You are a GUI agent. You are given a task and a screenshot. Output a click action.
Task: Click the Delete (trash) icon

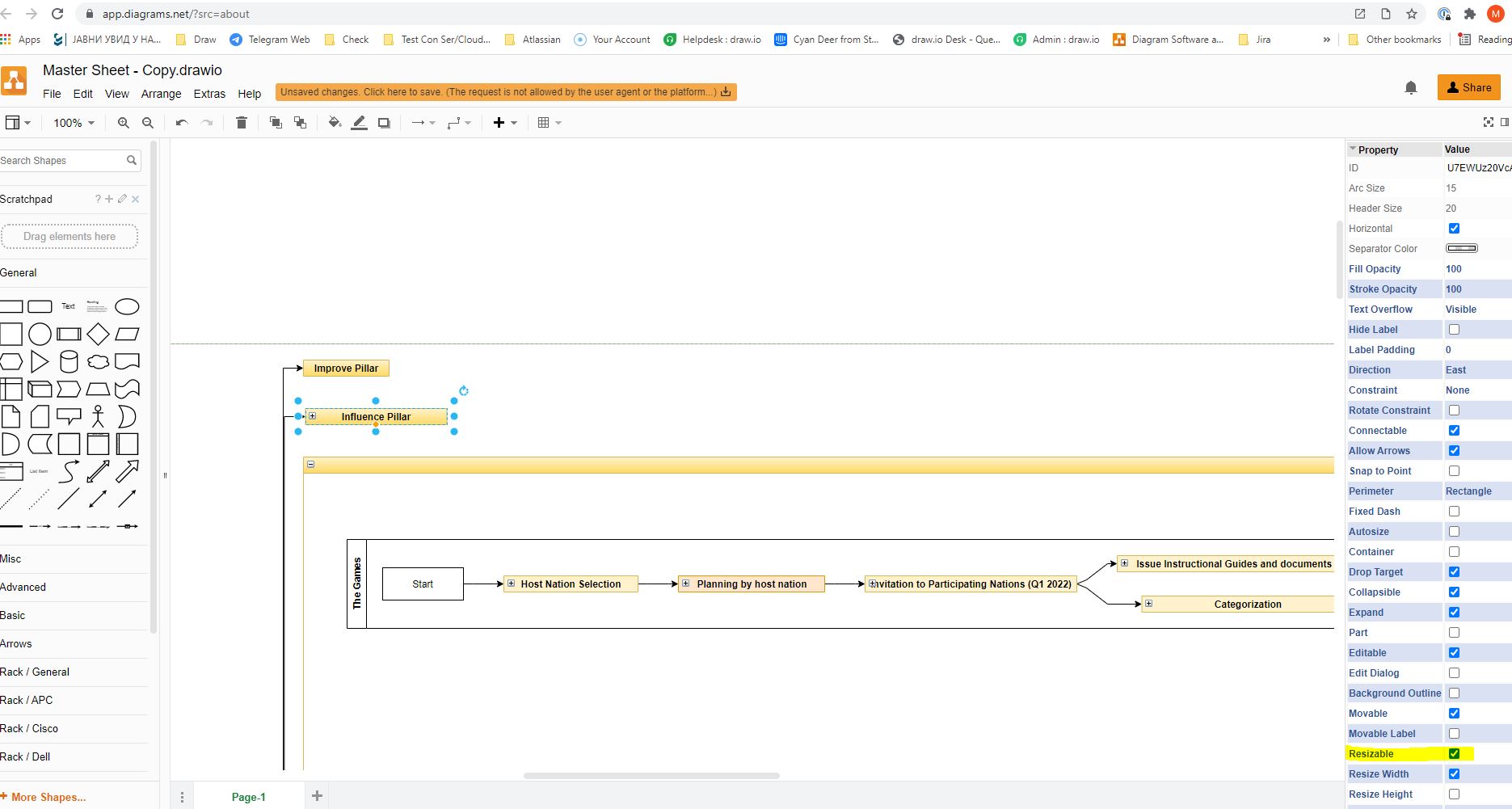(240, 122)
